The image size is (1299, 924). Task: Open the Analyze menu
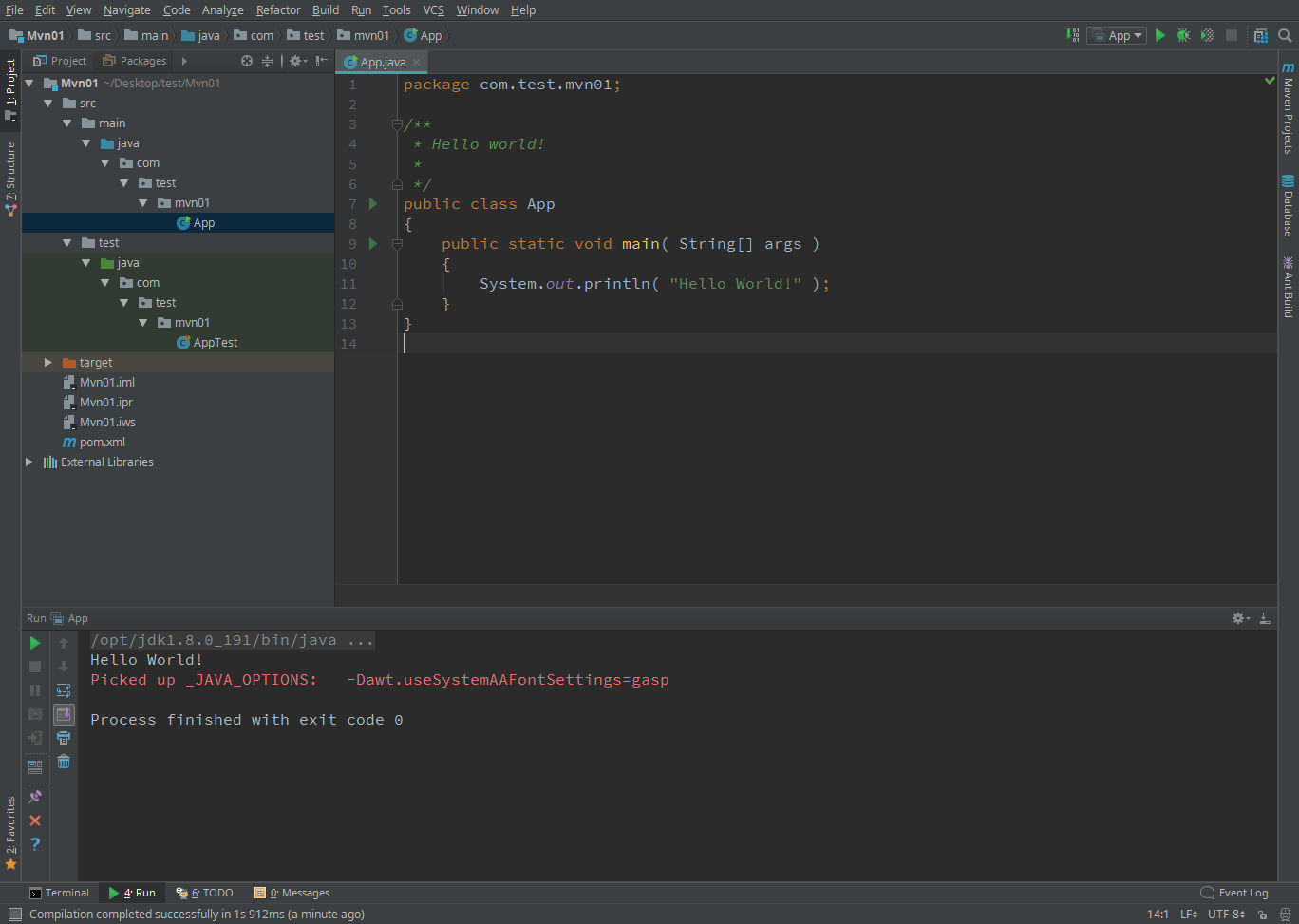click(x=222, y=10)
